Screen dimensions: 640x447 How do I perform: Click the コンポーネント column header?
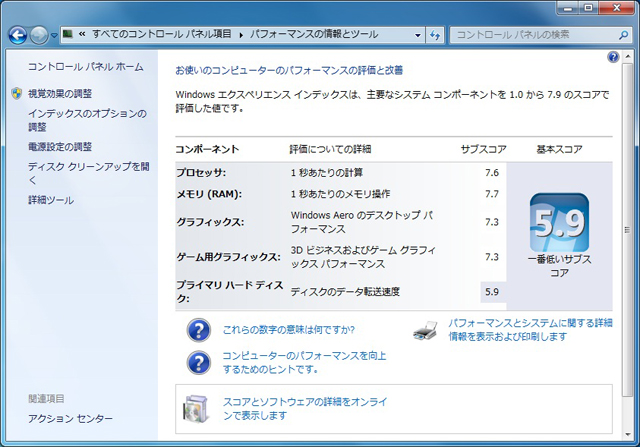(x=207, y=149)
